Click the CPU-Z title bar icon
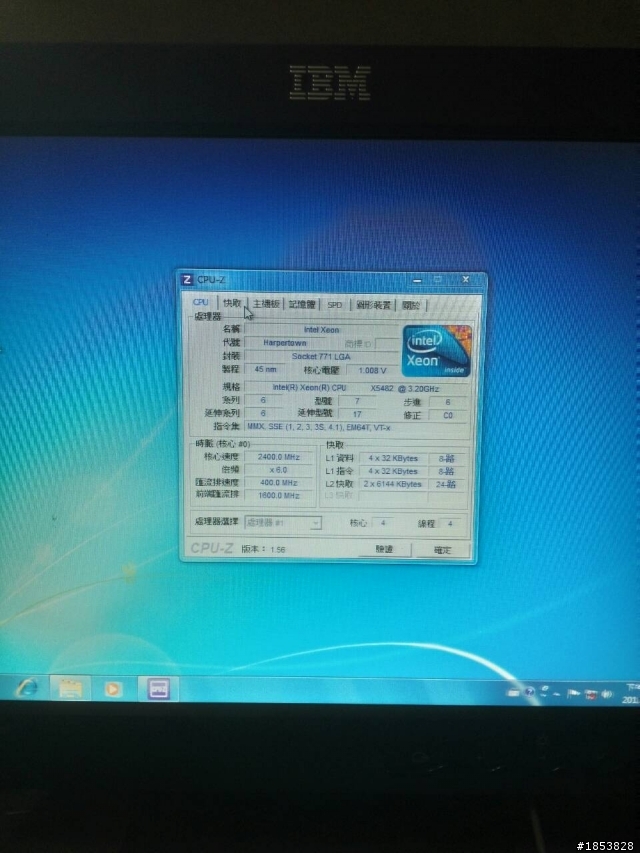The image size is (640, 854). [187, 280]
